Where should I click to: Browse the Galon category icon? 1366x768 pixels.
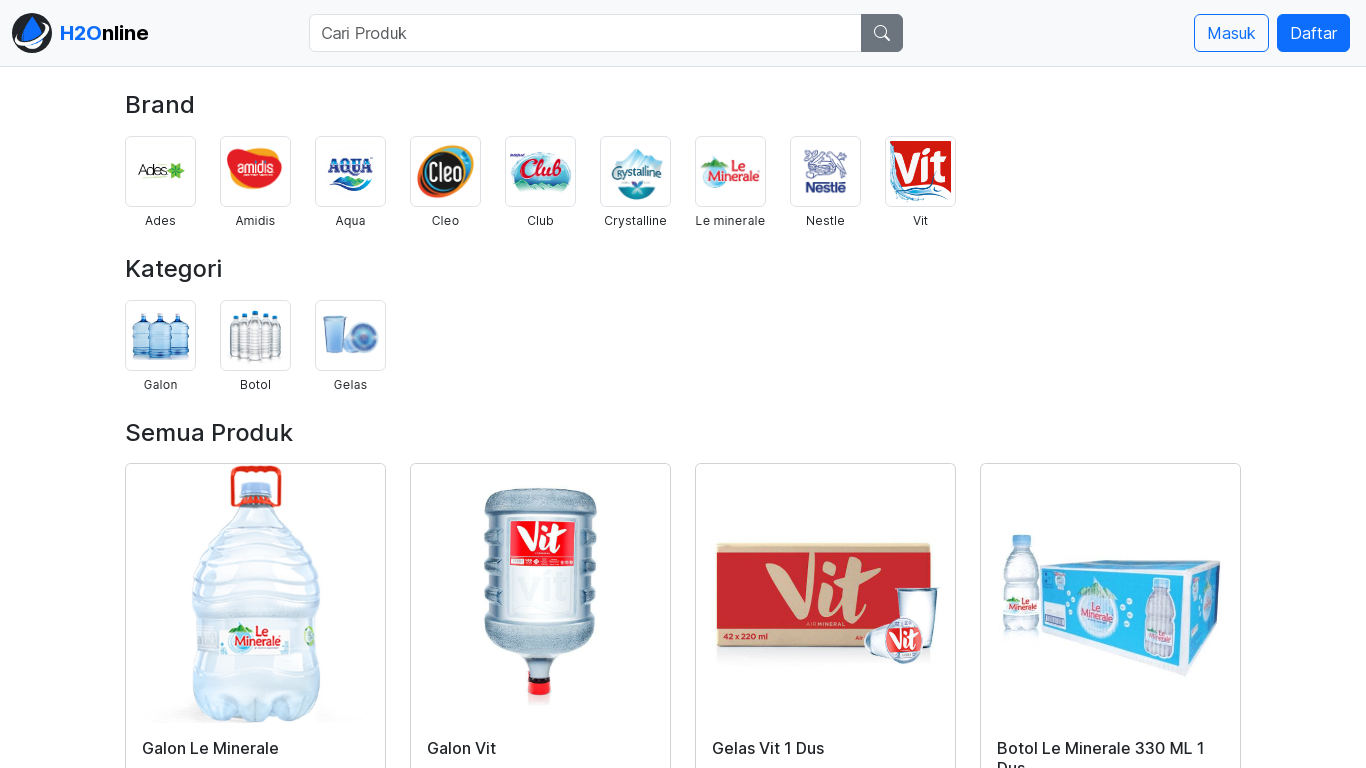[160, 335]
